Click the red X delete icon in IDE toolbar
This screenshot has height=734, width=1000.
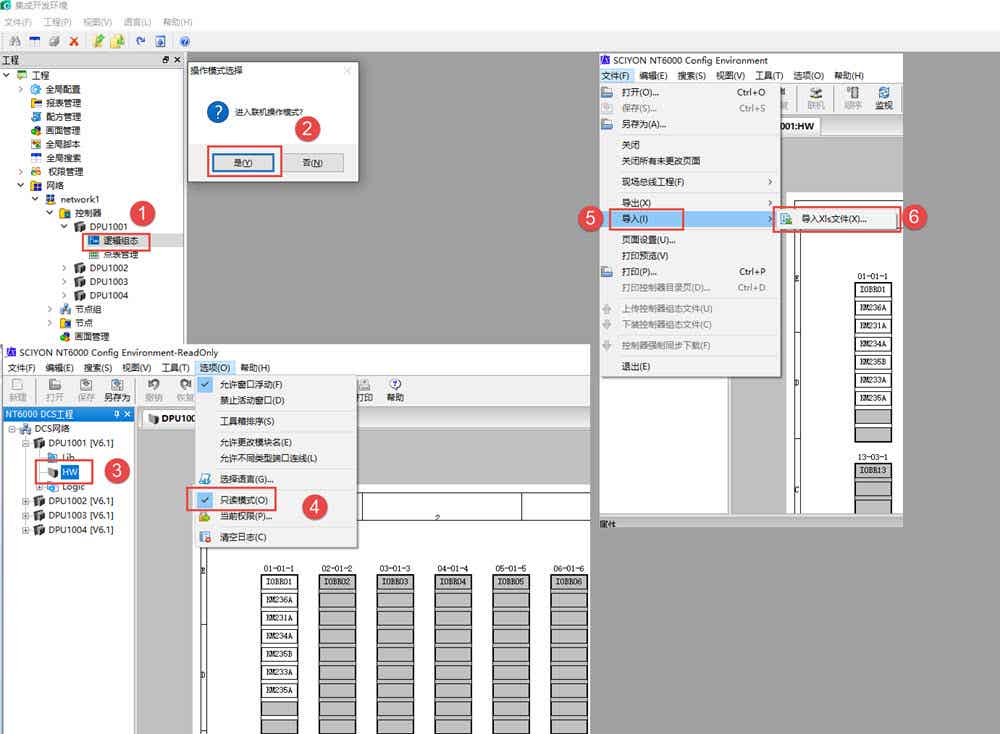coord(74,41)
